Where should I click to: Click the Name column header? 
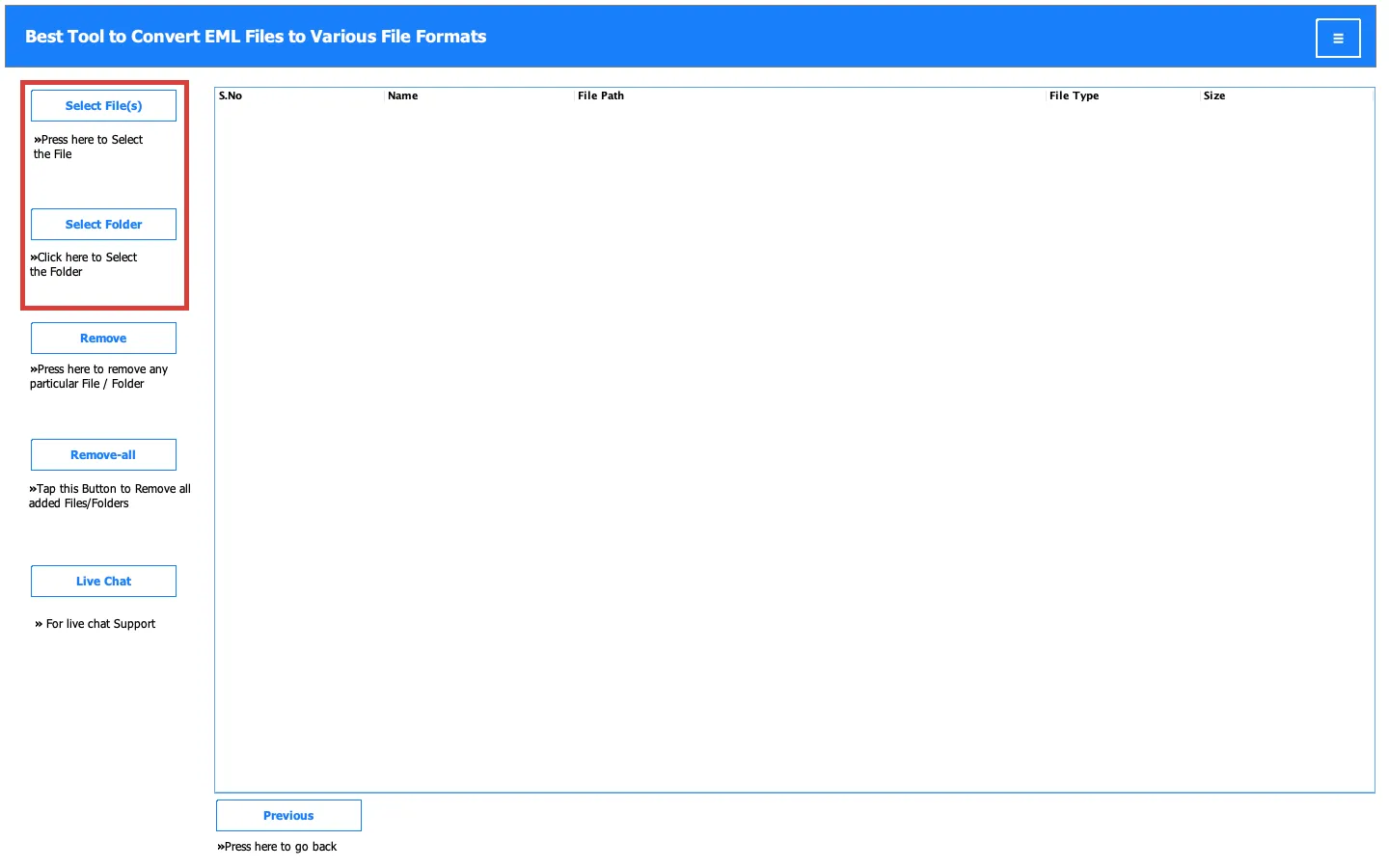(479, 95)
